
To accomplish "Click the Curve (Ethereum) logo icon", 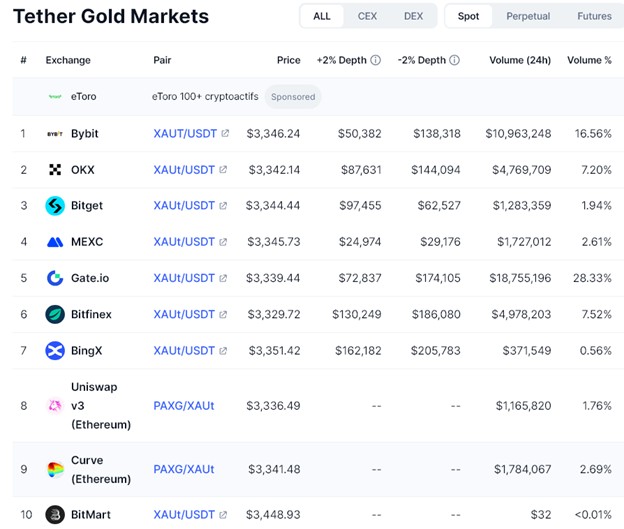I will (56, 470).
